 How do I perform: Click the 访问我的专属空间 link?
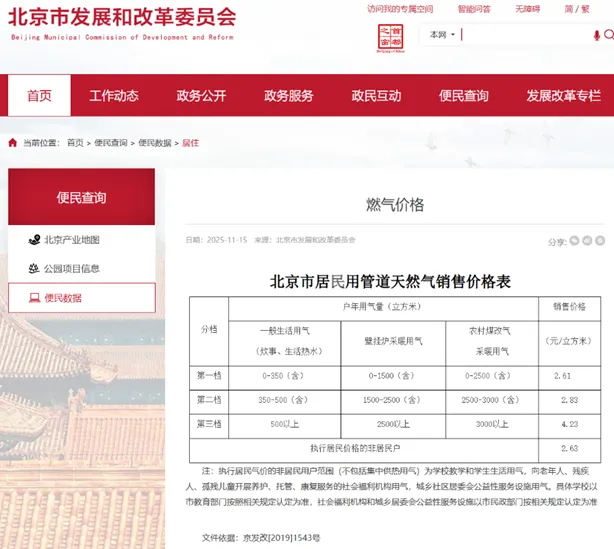[400, 9]
